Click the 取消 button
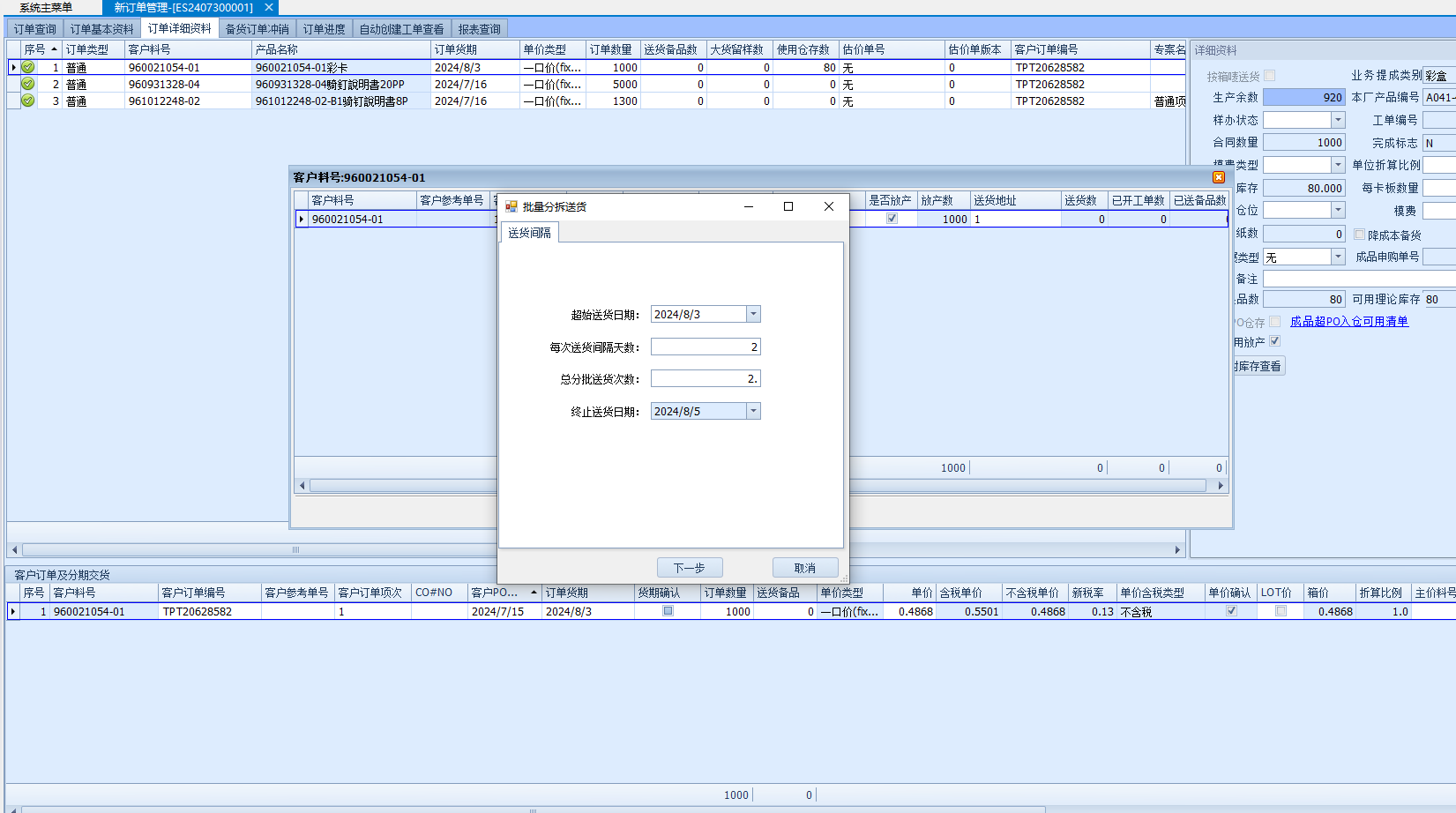 coord(805,568)
